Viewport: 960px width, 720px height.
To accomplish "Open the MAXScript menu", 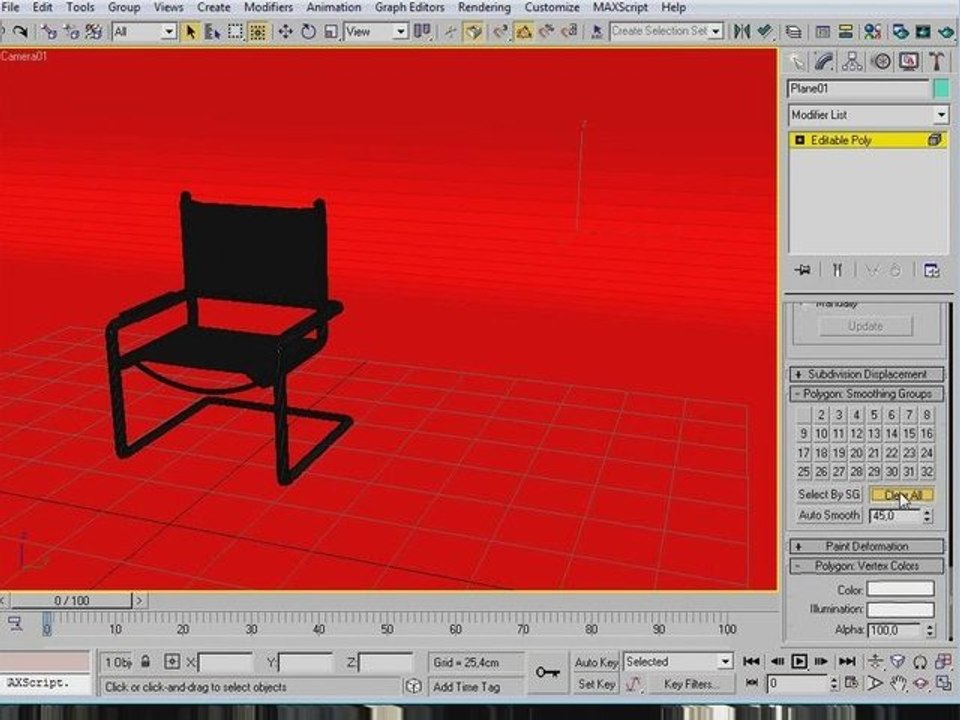I will coord(620,7).
